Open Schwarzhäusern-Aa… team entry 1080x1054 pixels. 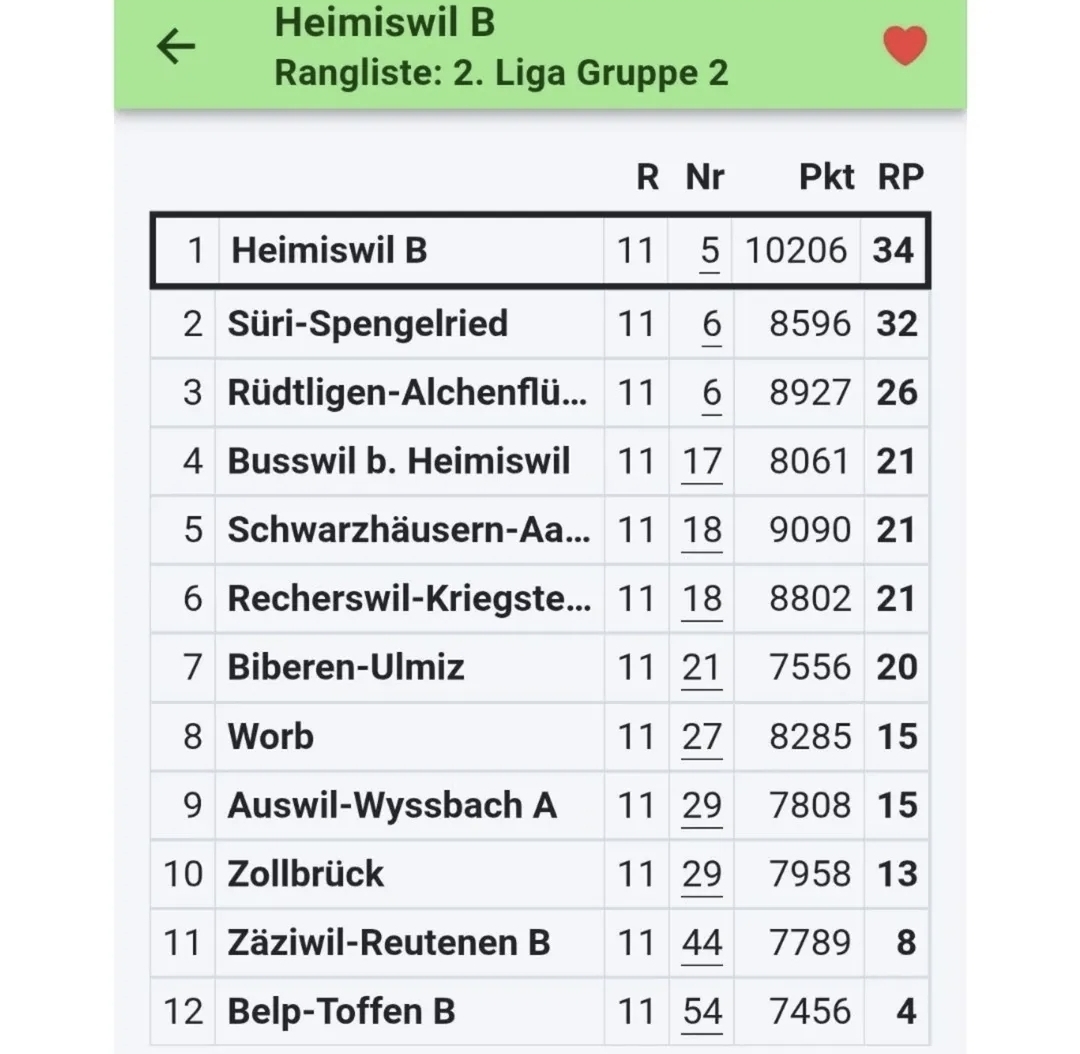click(408, 530)
